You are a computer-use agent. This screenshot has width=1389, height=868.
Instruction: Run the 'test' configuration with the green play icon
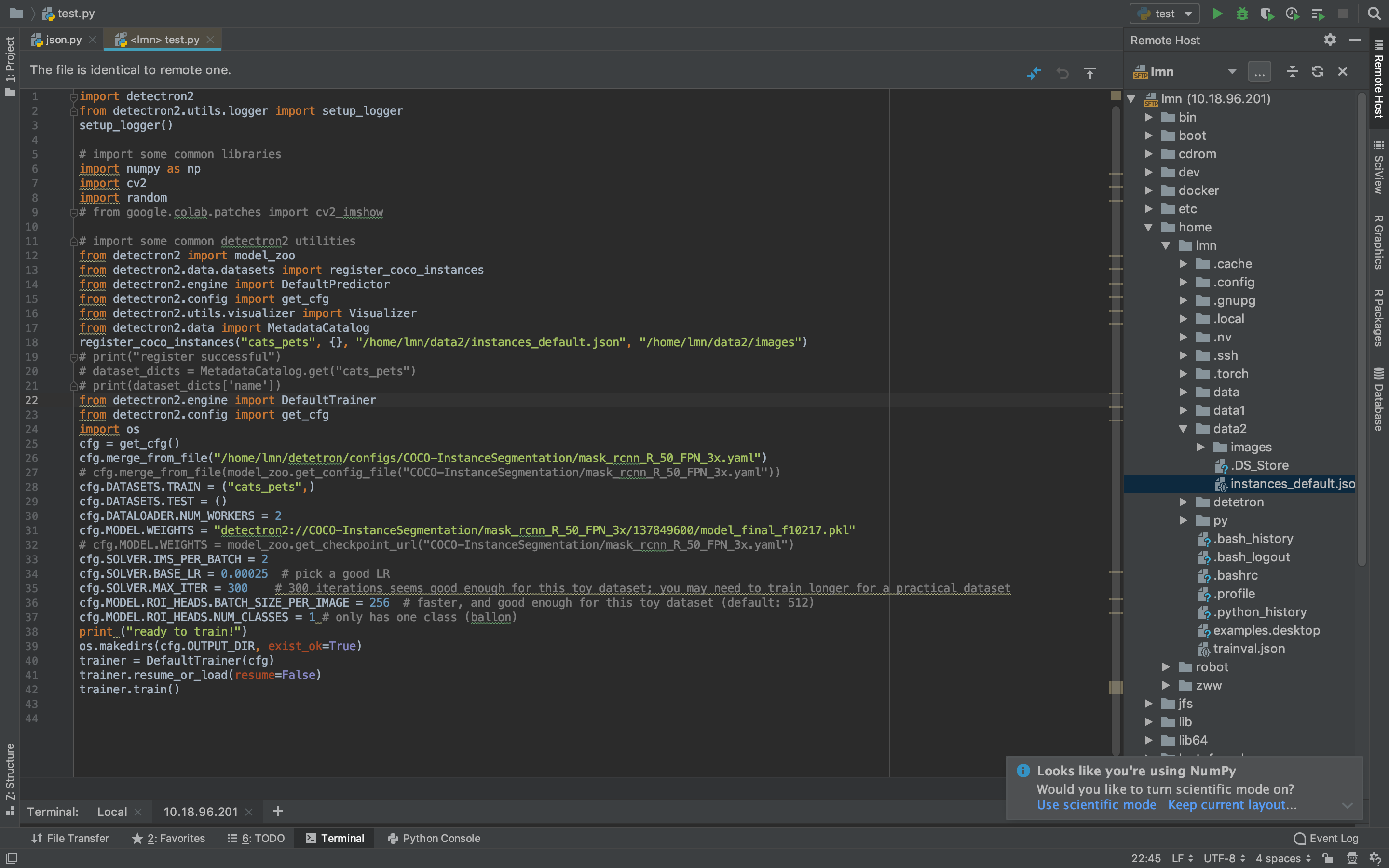(1217, 13)
